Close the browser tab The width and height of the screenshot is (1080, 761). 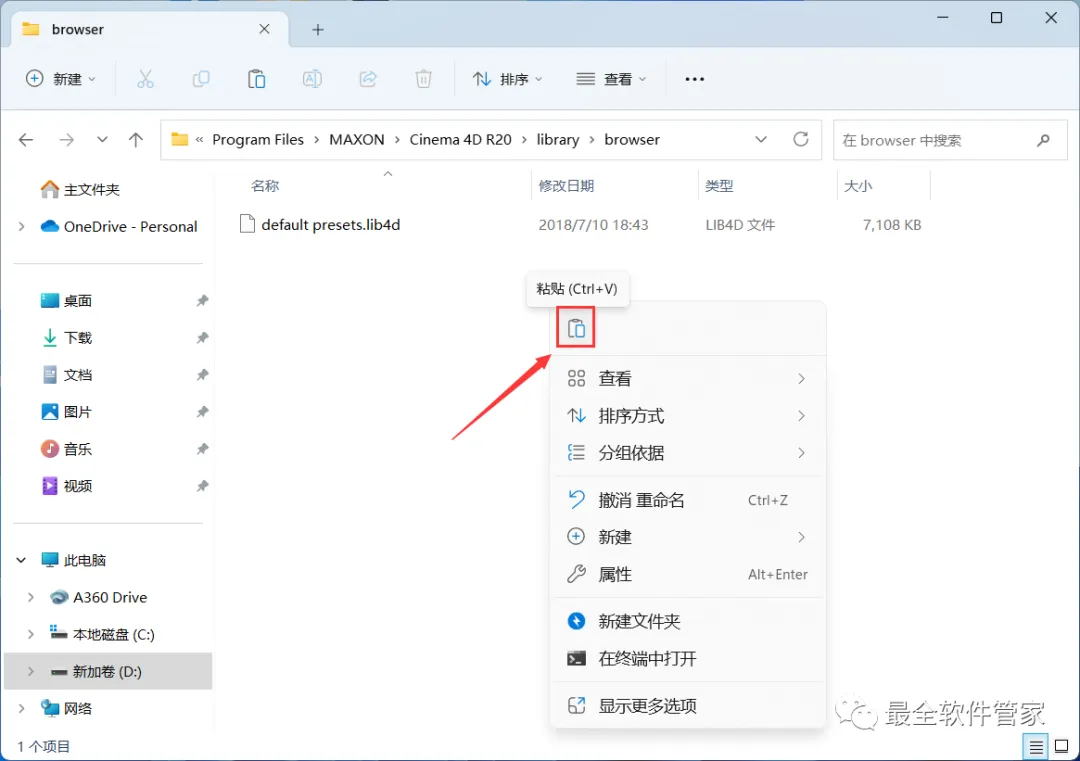pyautogui.click(x=264, y=29)
